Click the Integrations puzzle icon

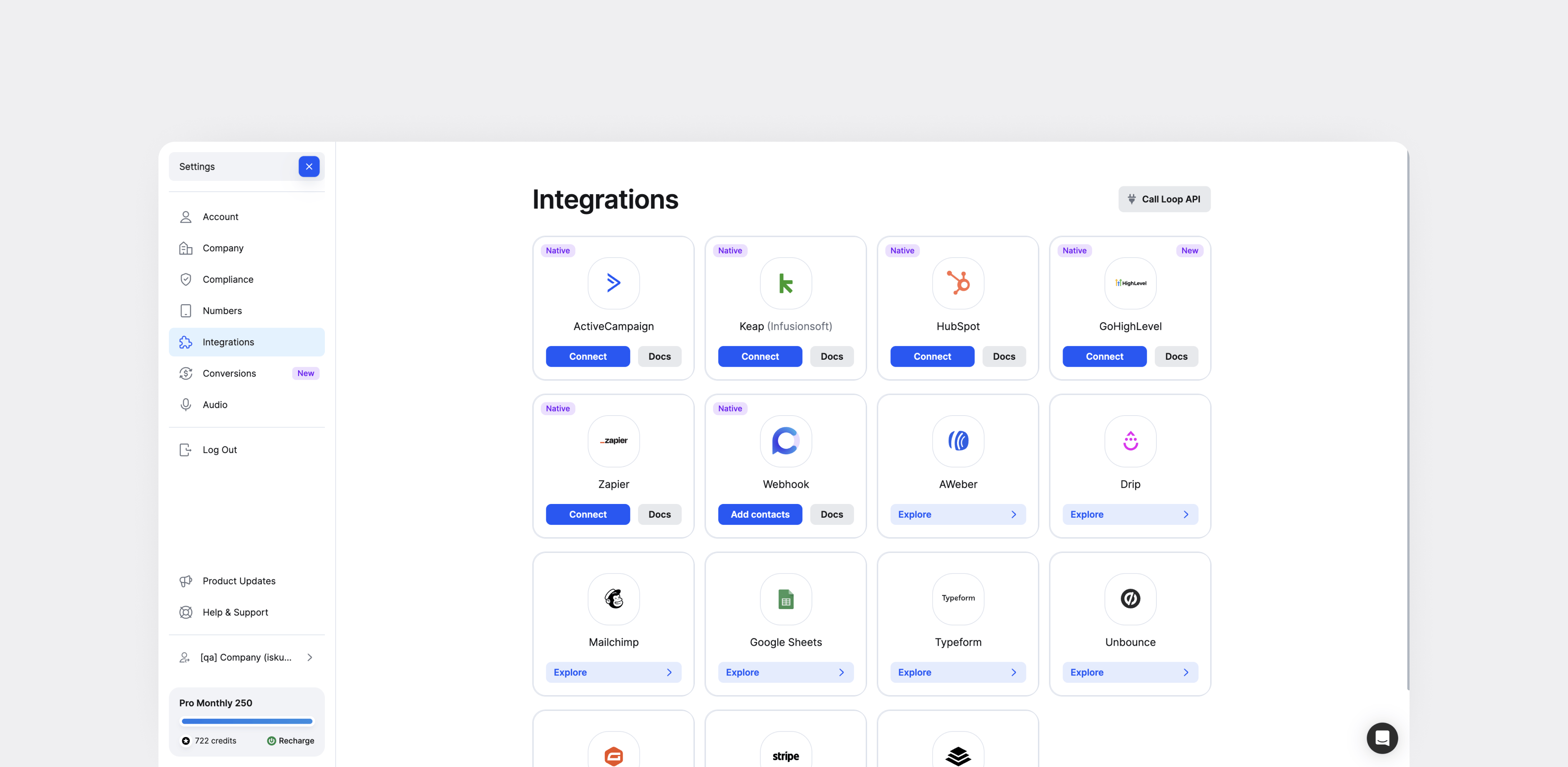tap(186, 343)
